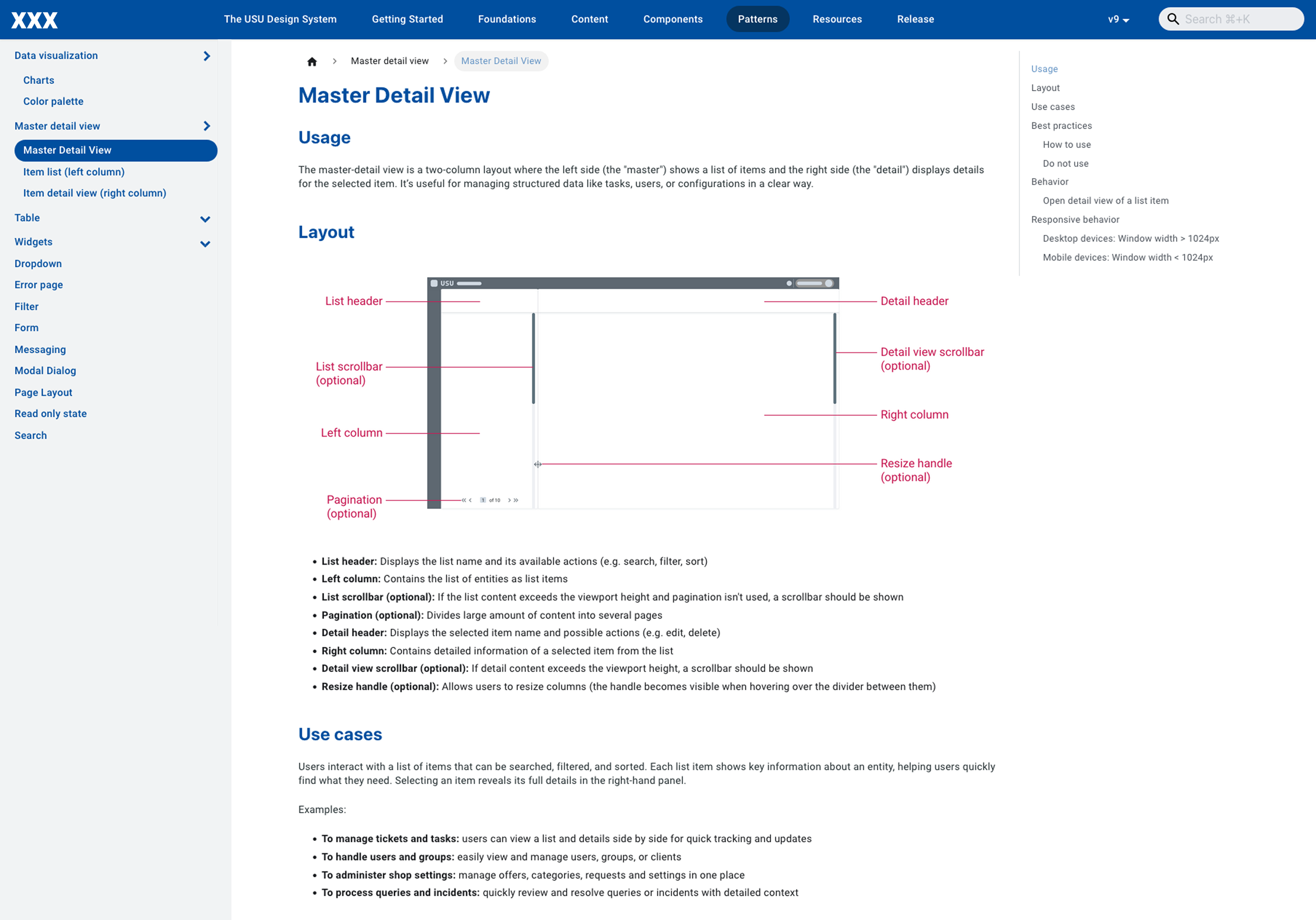Click first breadcrumb separator chevron
The height and width of the screenshot is (920, 1316).
click(x=334, y=61)
